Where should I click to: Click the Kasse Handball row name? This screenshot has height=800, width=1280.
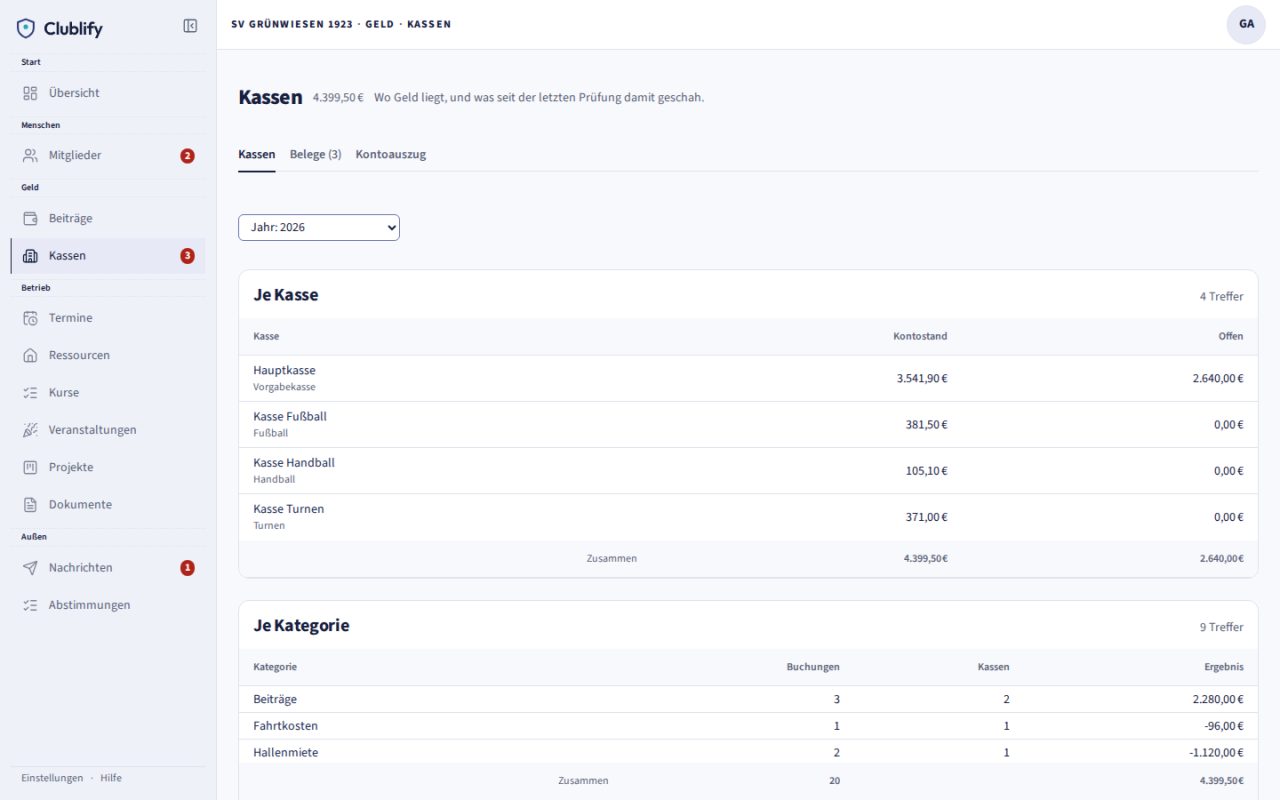[x=294, y=463]
